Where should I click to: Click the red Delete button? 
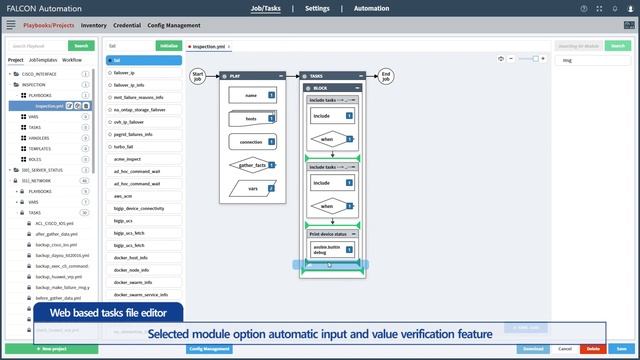point(593,349)
